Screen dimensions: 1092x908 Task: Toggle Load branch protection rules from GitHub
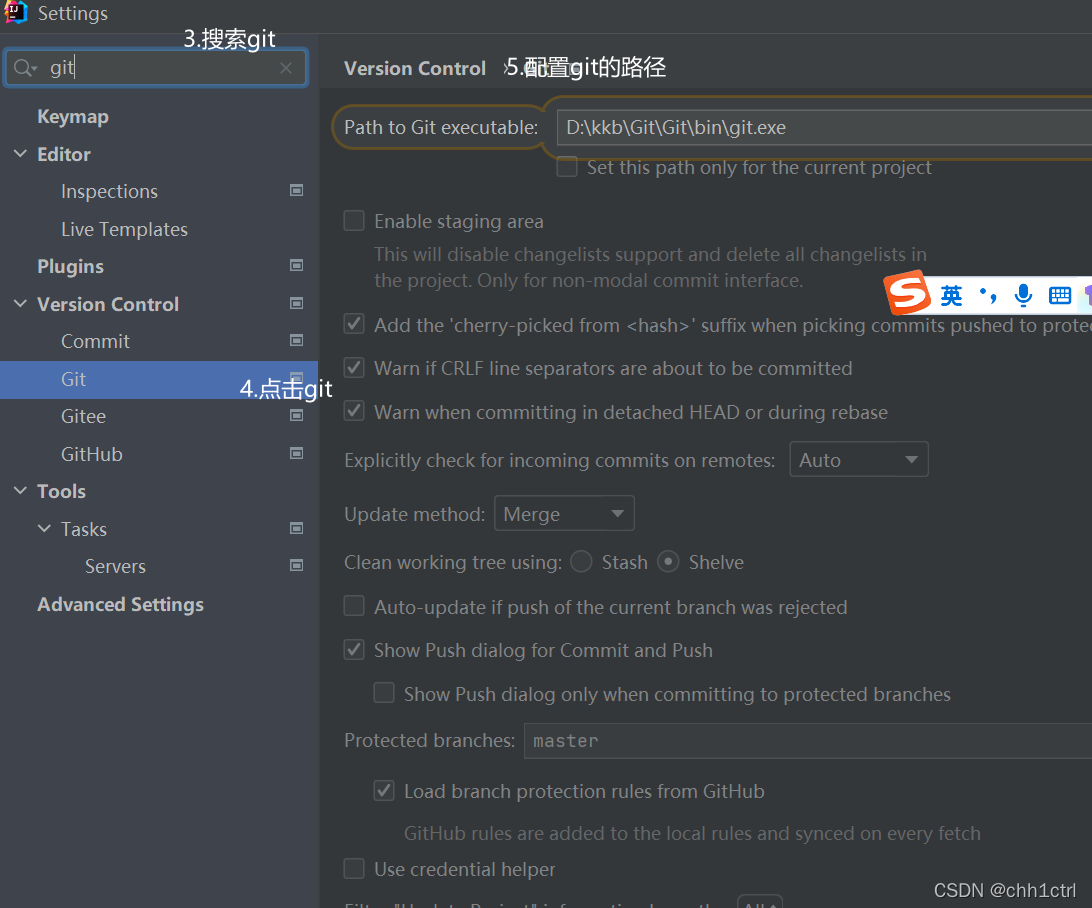tap(384, 790)
